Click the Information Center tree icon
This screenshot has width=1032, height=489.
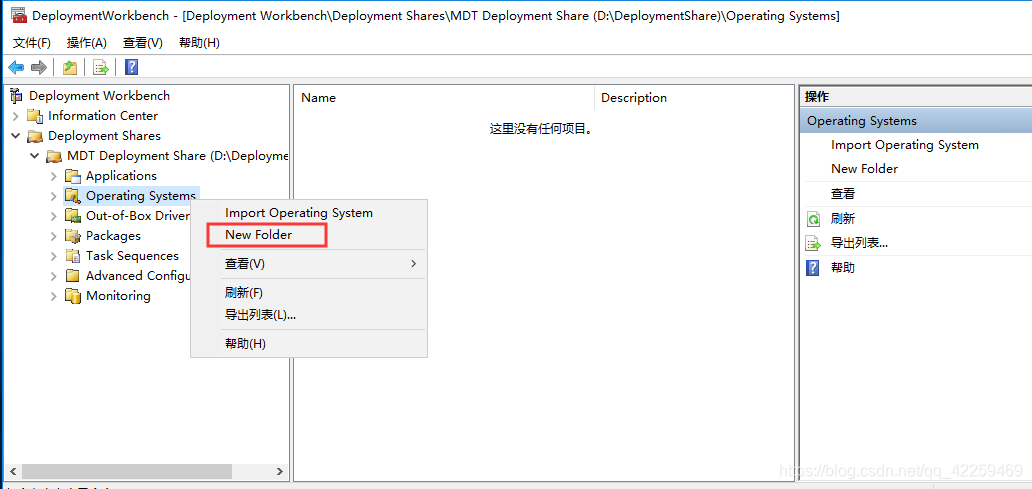tap(35, 116)
